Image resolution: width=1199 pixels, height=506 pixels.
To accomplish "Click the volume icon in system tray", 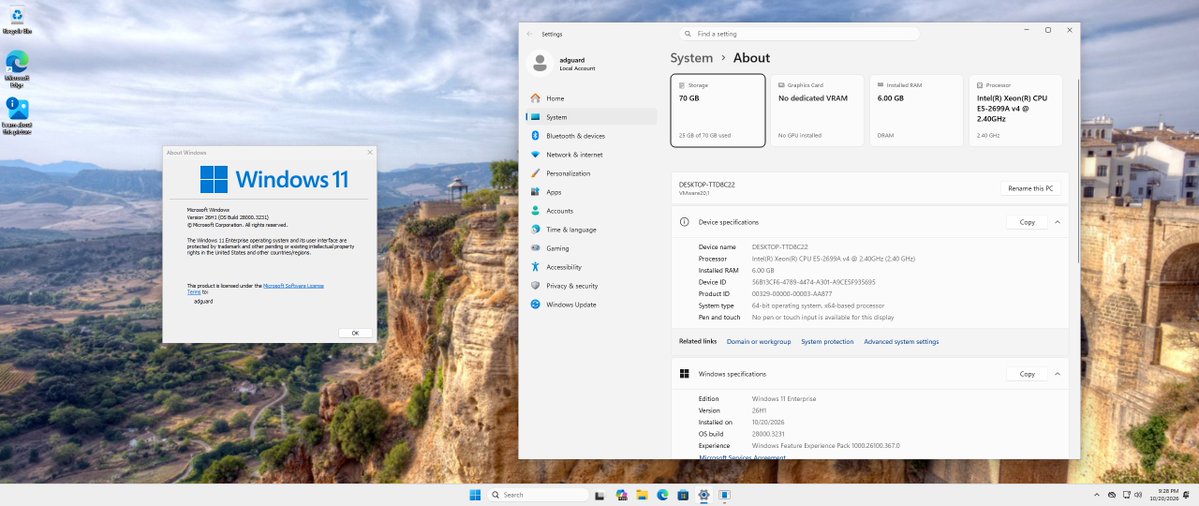I will click(1138, 495).
